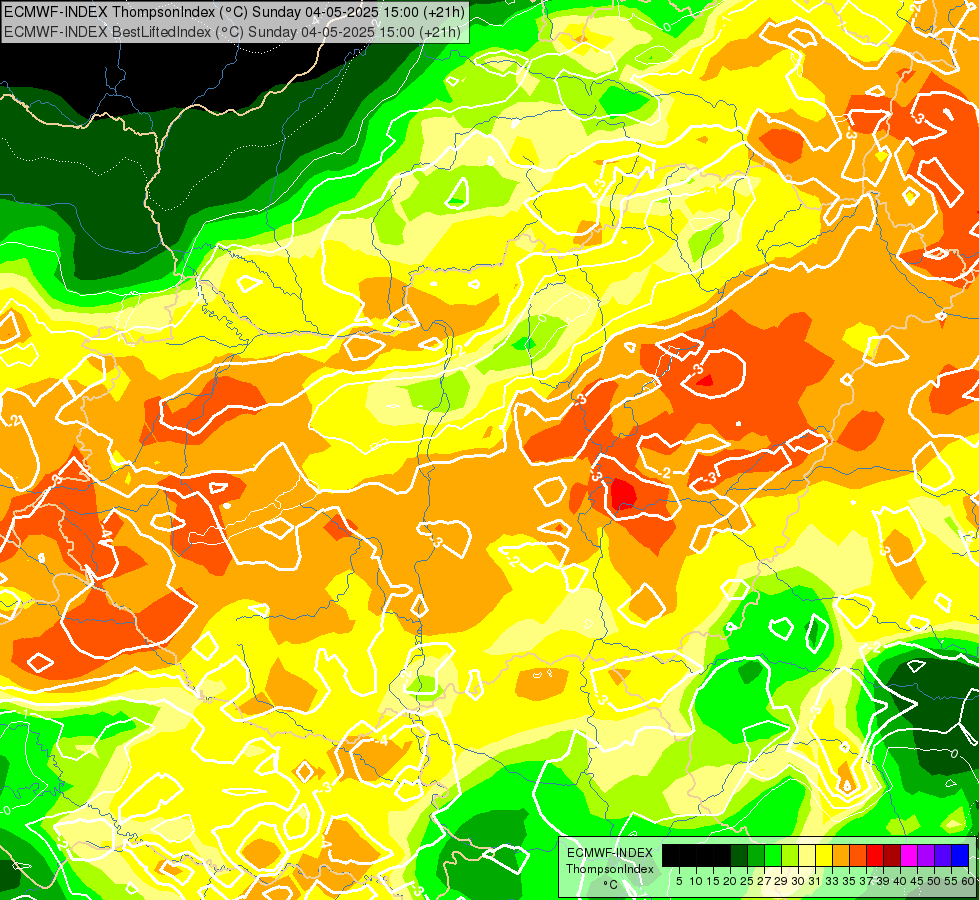
Task: Click the legend scale value 39
Action: point(883,881)
